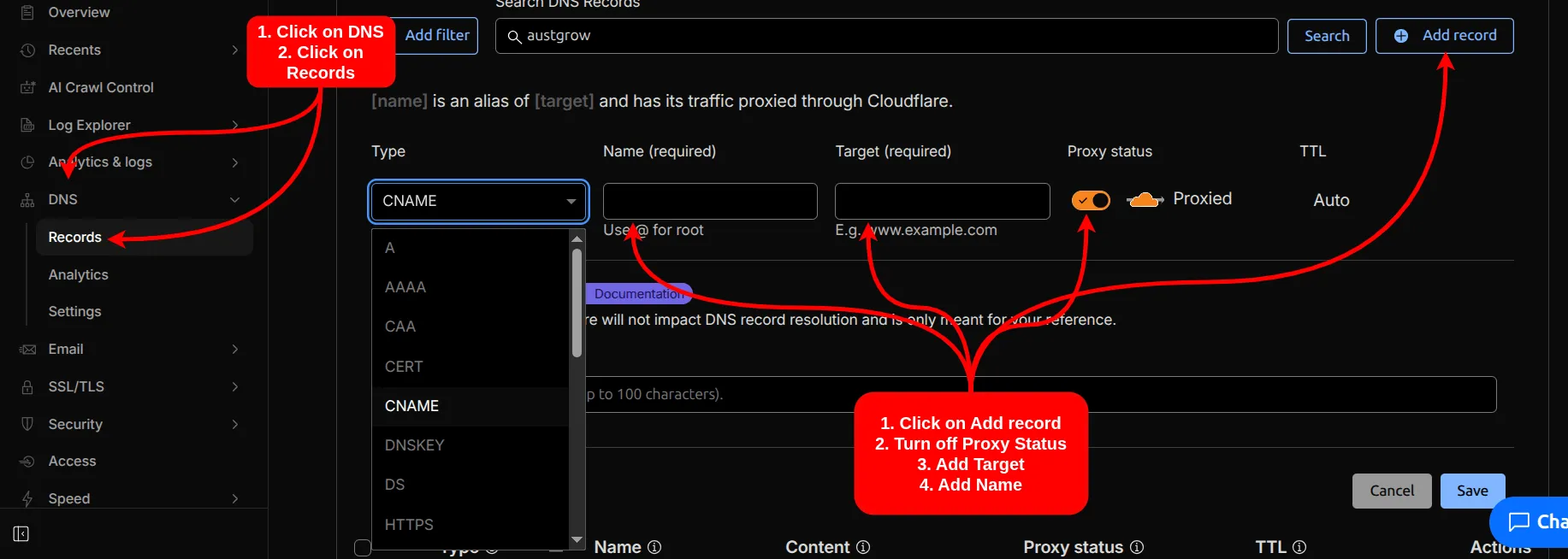Open DNS Records page in sidebar
The height and width of the screenshot is (559, 1568).
pyautogui.click(x=145, y=237)
